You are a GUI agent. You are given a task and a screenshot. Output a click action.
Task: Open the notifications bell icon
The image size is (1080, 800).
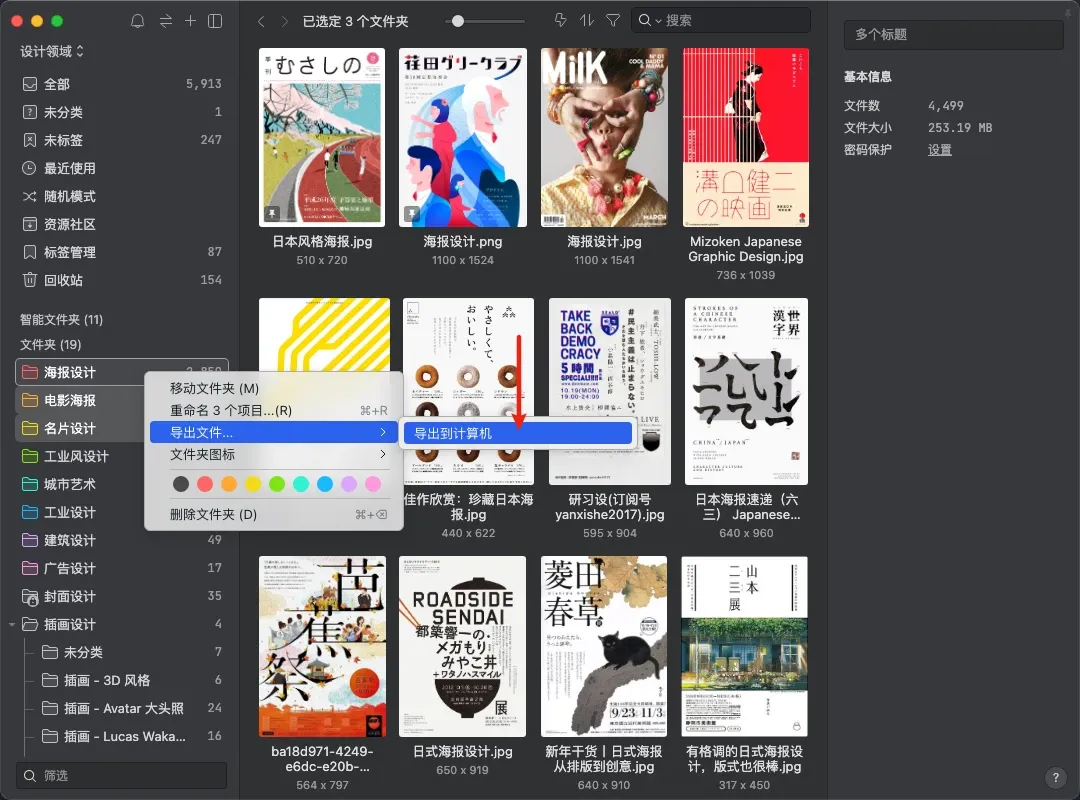click(x=138, y=21)
